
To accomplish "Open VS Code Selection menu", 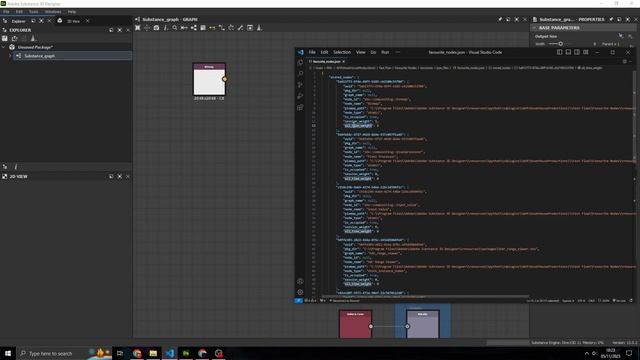I will (x=342, y=52).
